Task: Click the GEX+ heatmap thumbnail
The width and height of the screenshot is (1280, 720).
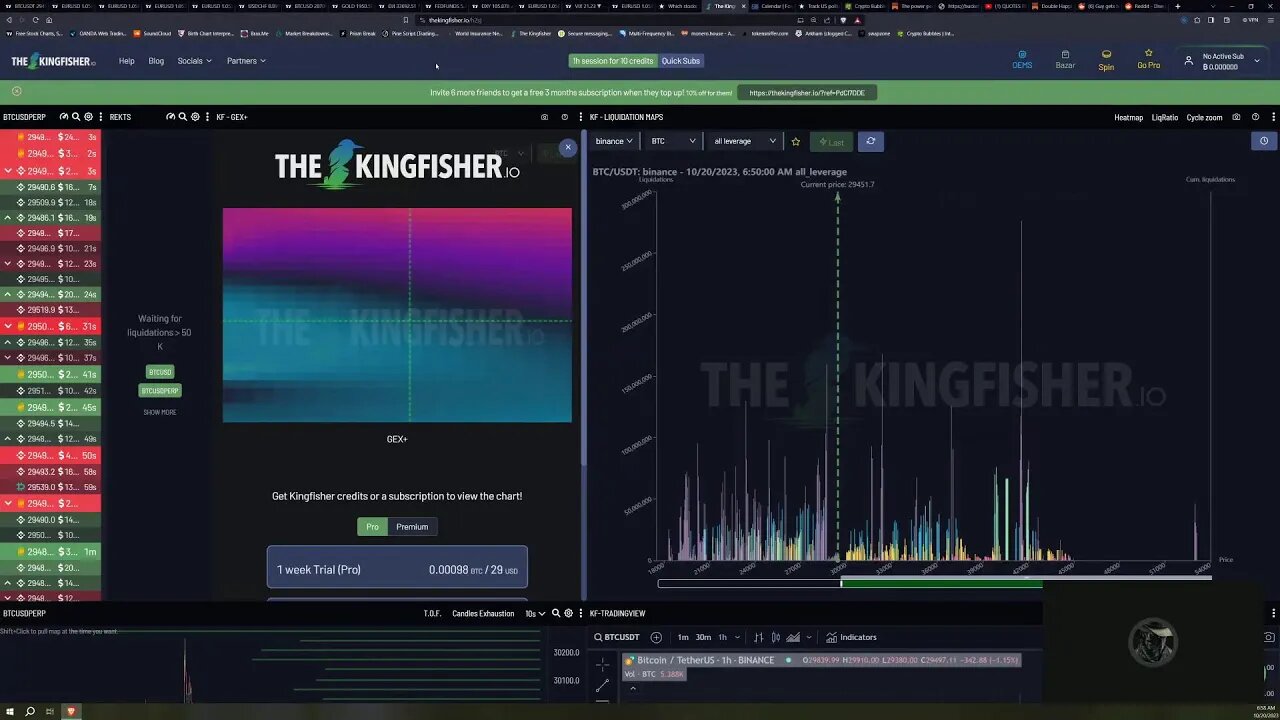Action: click(x=397, y=315)
